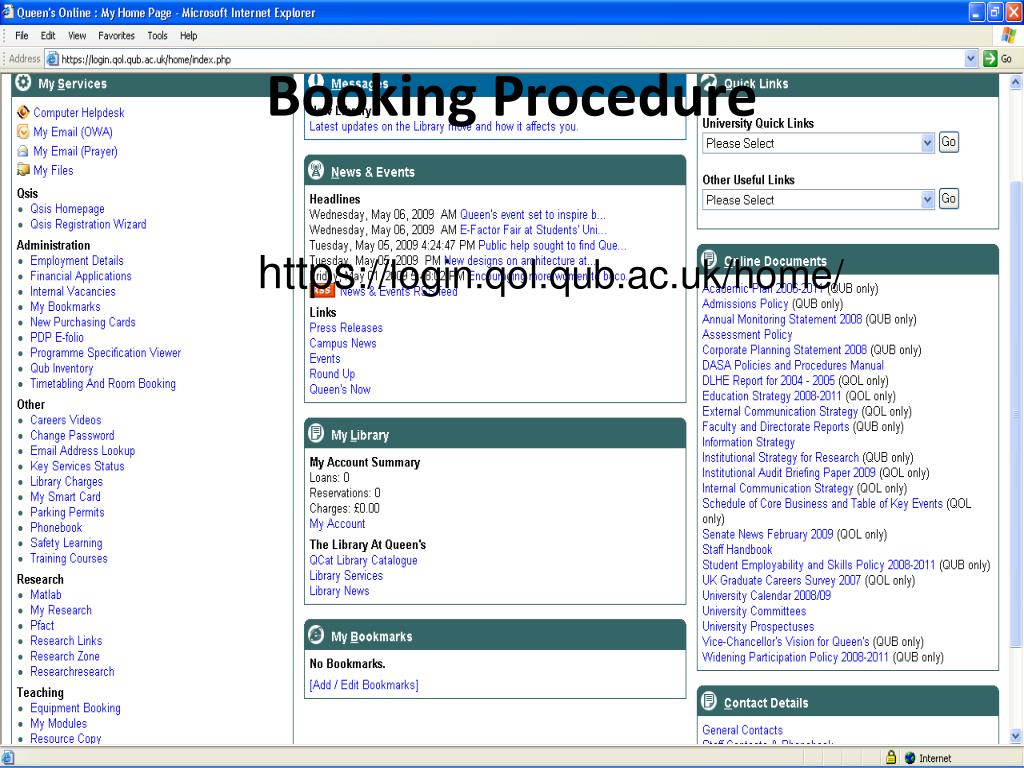
Task: Click the Internet zone globe icon
Action: 910,758
